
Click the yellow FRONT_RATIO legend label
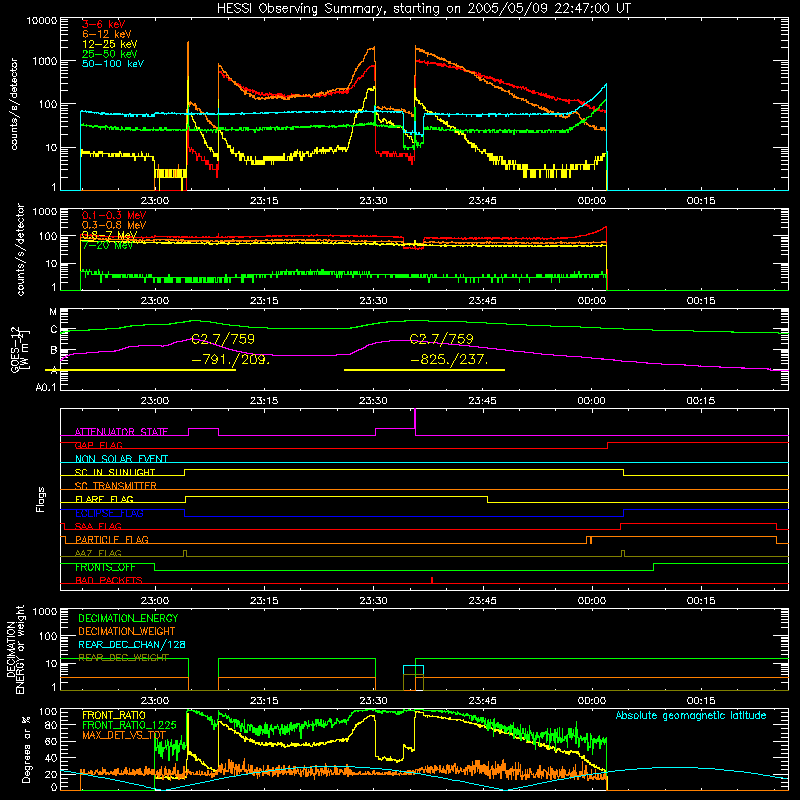[x=114, y=715]
